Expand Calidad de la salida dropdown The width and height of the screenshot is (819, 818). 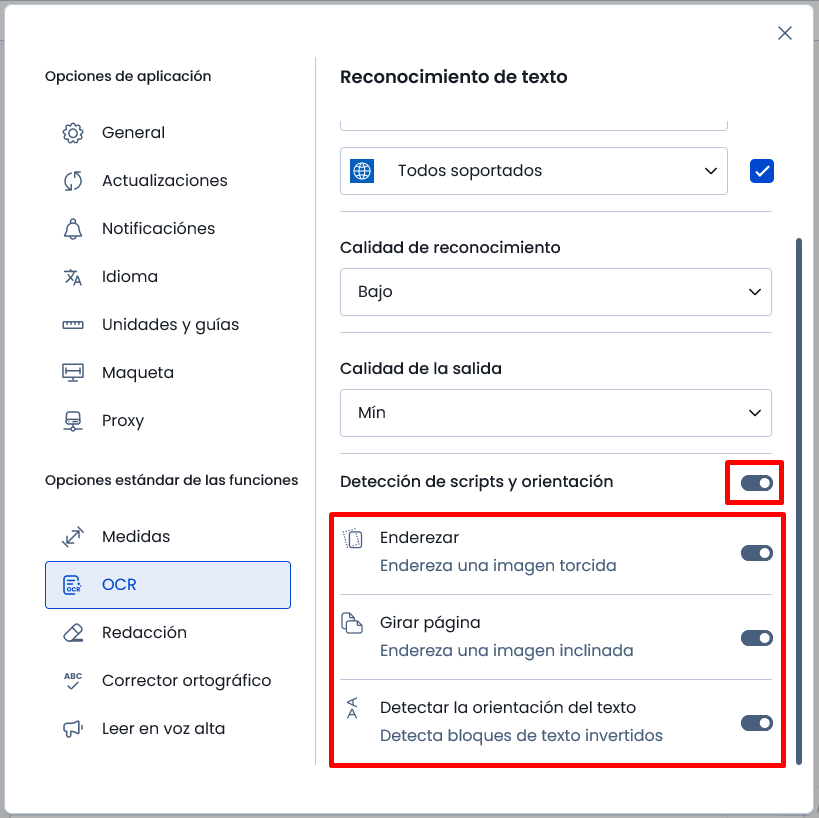pyautogui.click(x=555, y=413)
